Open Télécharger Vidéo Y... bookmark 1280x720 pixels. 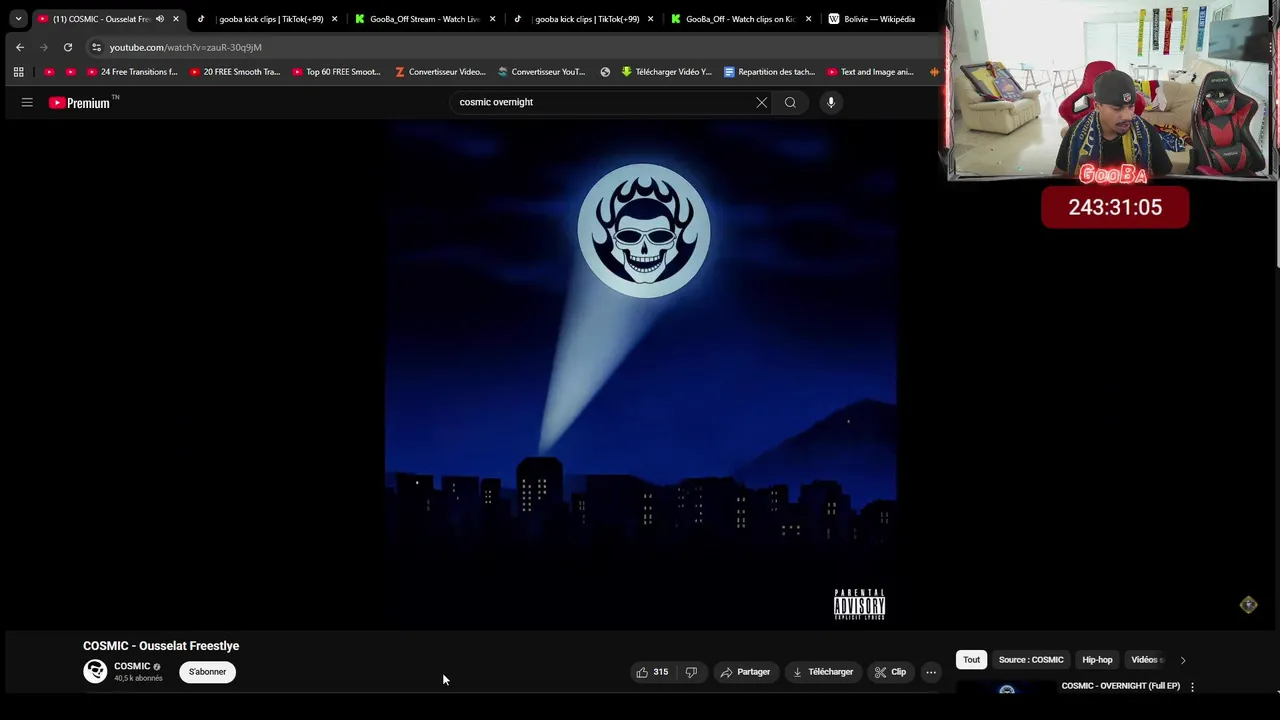click(x=666, y=72)
